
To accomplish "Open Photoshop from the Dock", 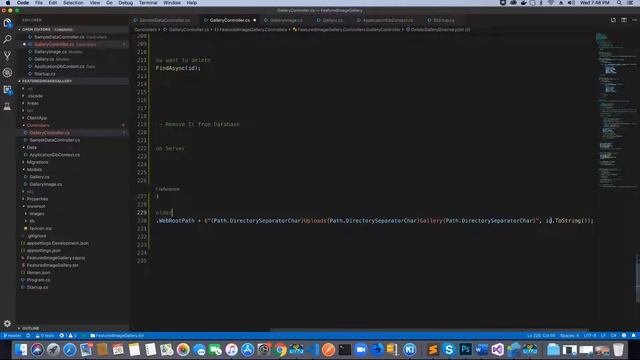I will click(x=465, y=350).
